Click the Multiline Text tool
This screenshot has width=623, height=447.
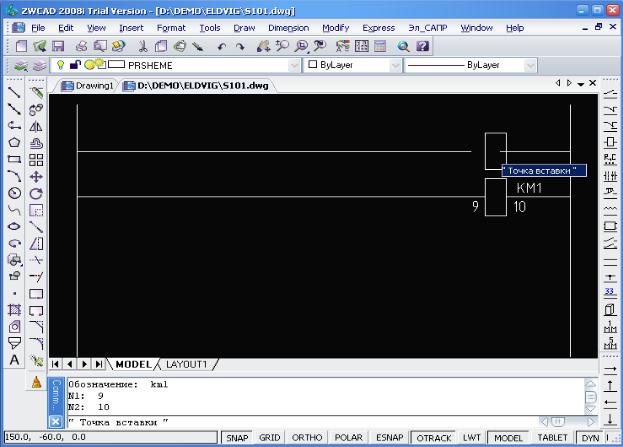pyautogui.click(x=14, y=360)
